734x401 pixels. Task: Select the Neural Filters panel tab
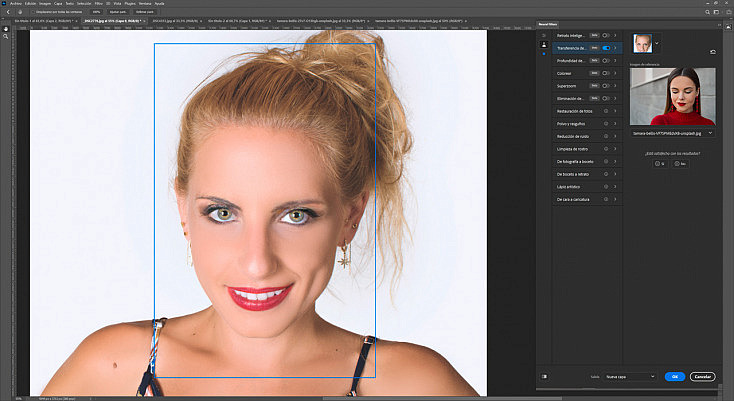click(x=548, y=24)
